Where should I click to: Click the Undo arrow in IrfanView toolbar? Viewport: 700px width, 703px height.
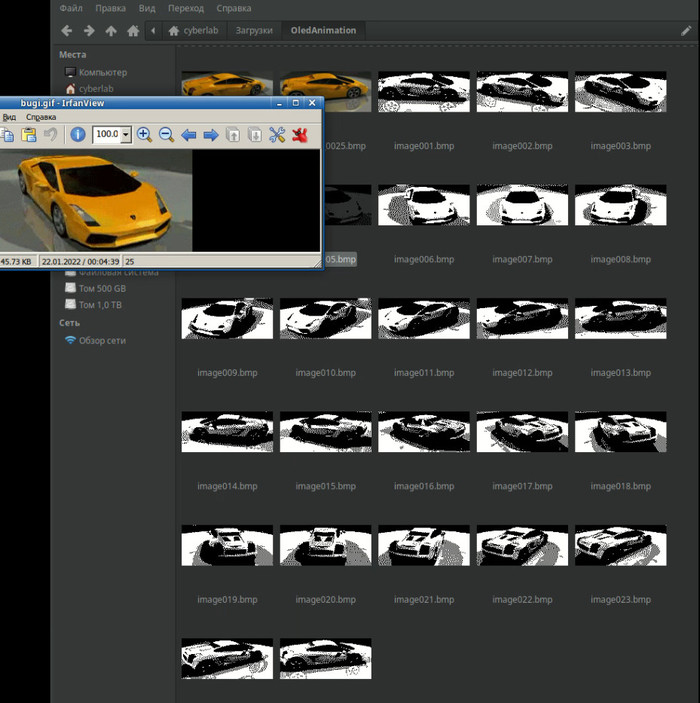point(51,135)
